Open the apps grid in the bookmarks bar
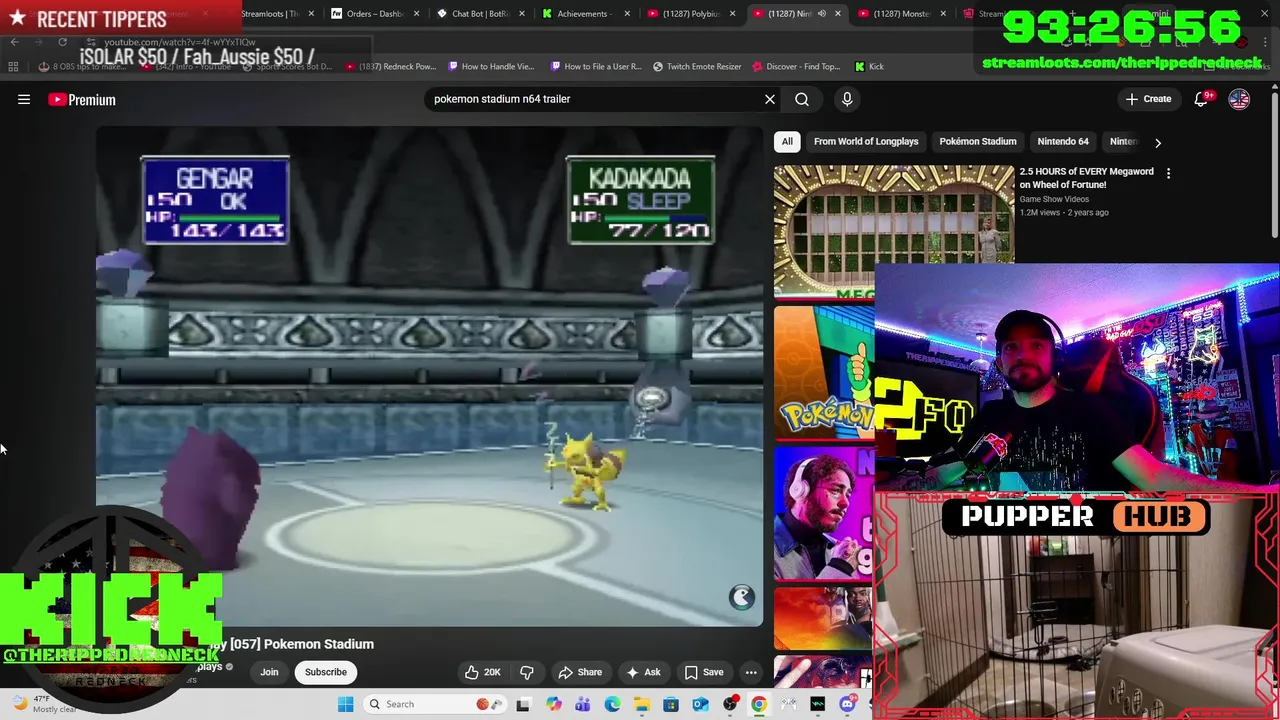Viewport: 1280px width, 720px height. [13, 66]
